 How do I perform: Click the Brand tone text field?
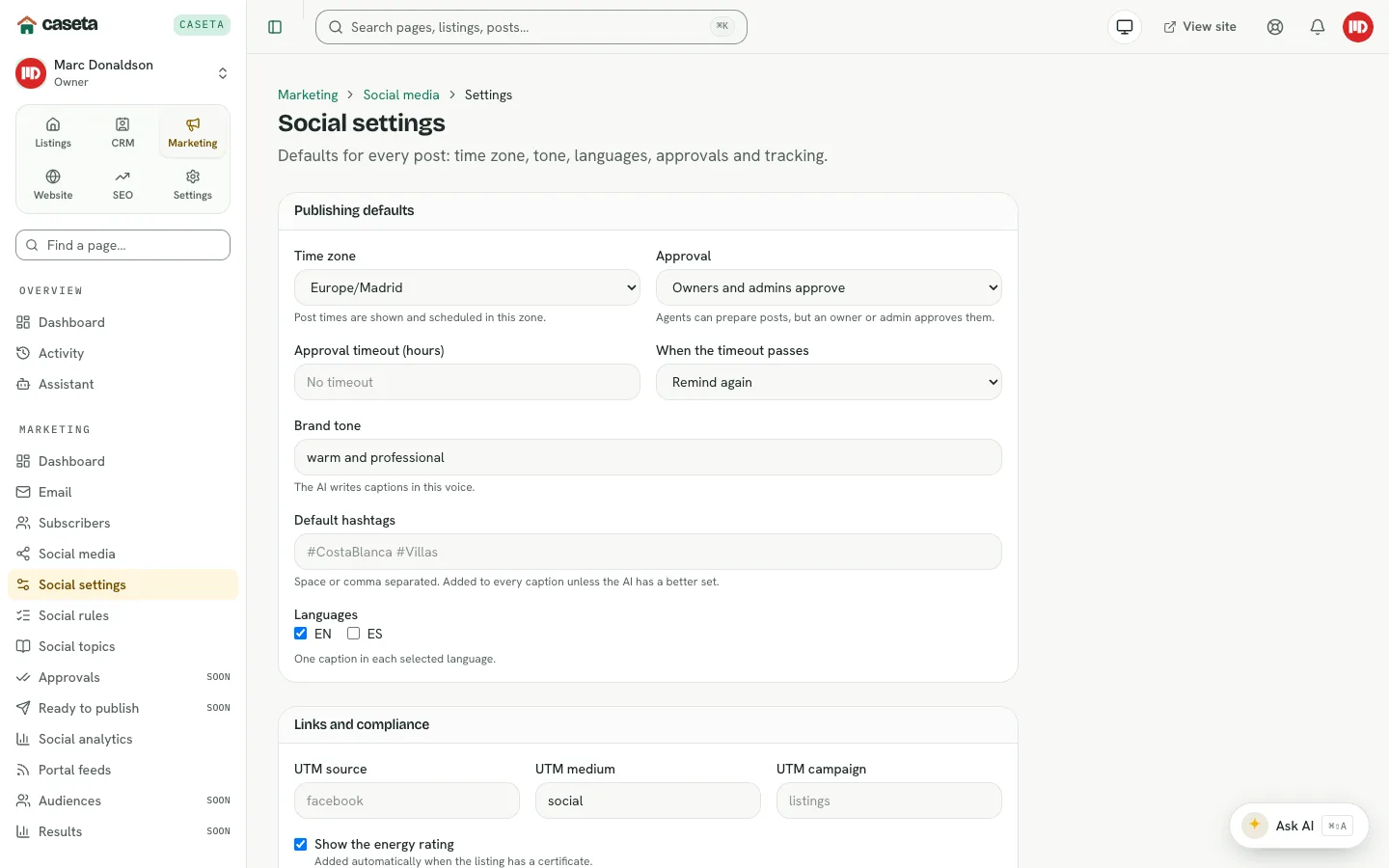pyautogui.click(x=648, y=457)
